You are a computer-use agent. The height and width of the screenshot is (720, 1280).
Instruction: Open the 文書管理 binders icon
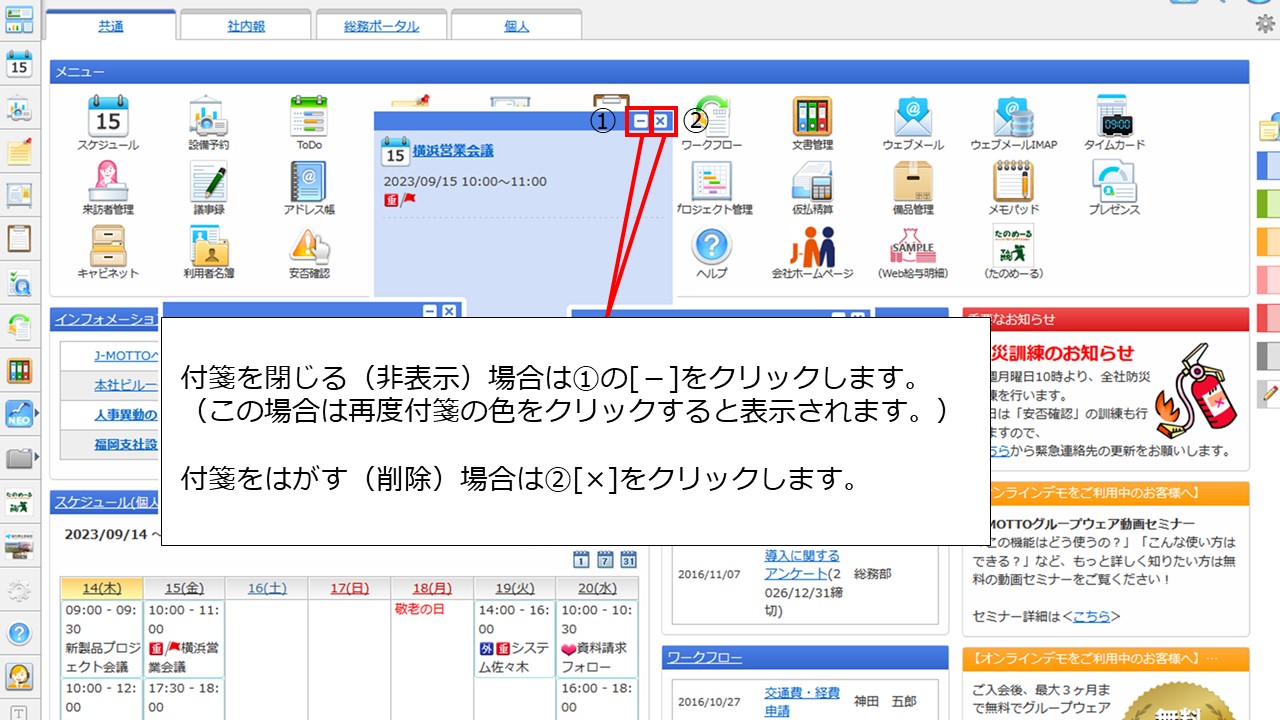(x=812, y=118)
